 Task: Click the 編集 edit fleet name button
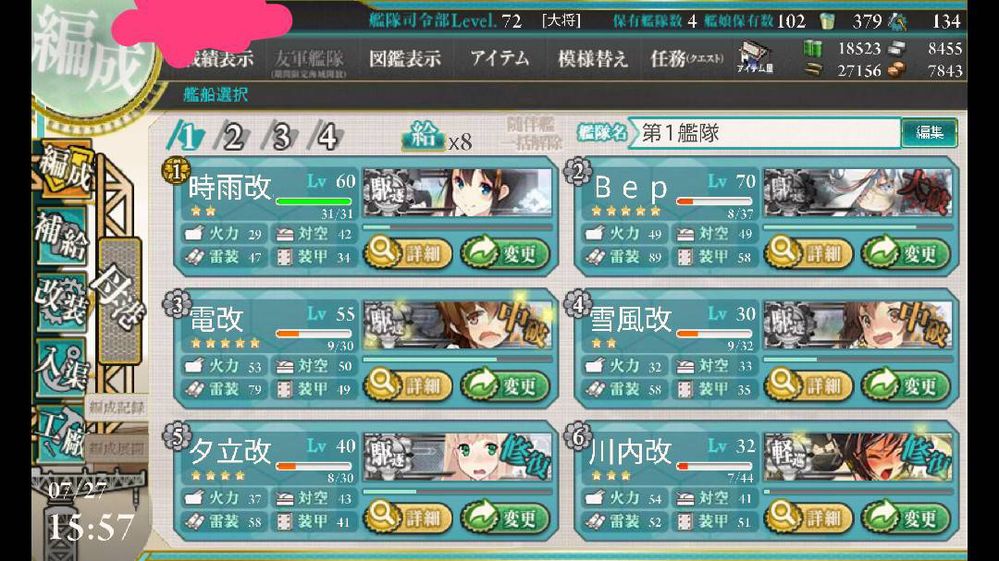pos(929,132)
